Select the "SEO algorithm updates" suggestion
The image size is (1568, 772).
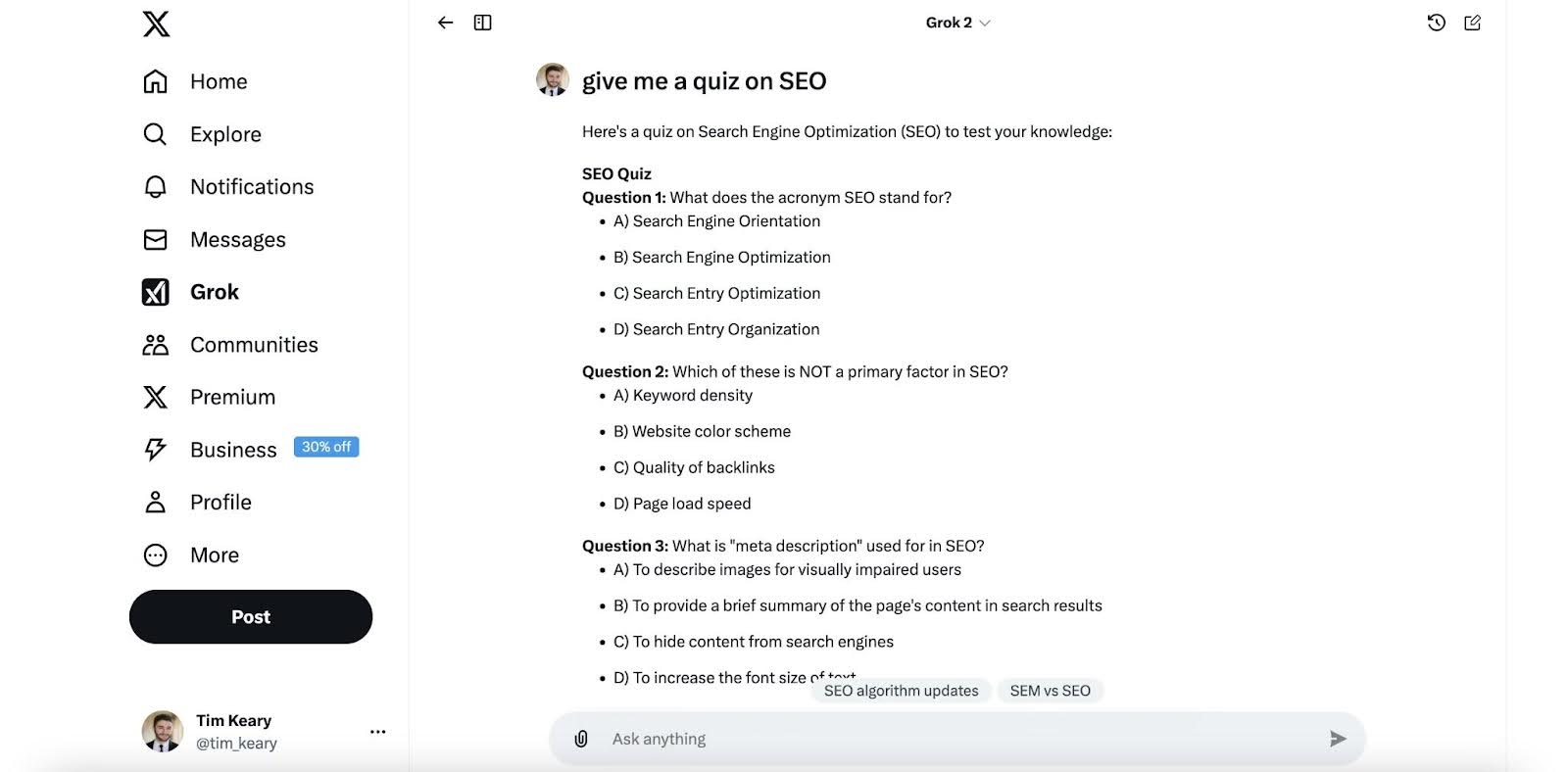click(901, 691)
